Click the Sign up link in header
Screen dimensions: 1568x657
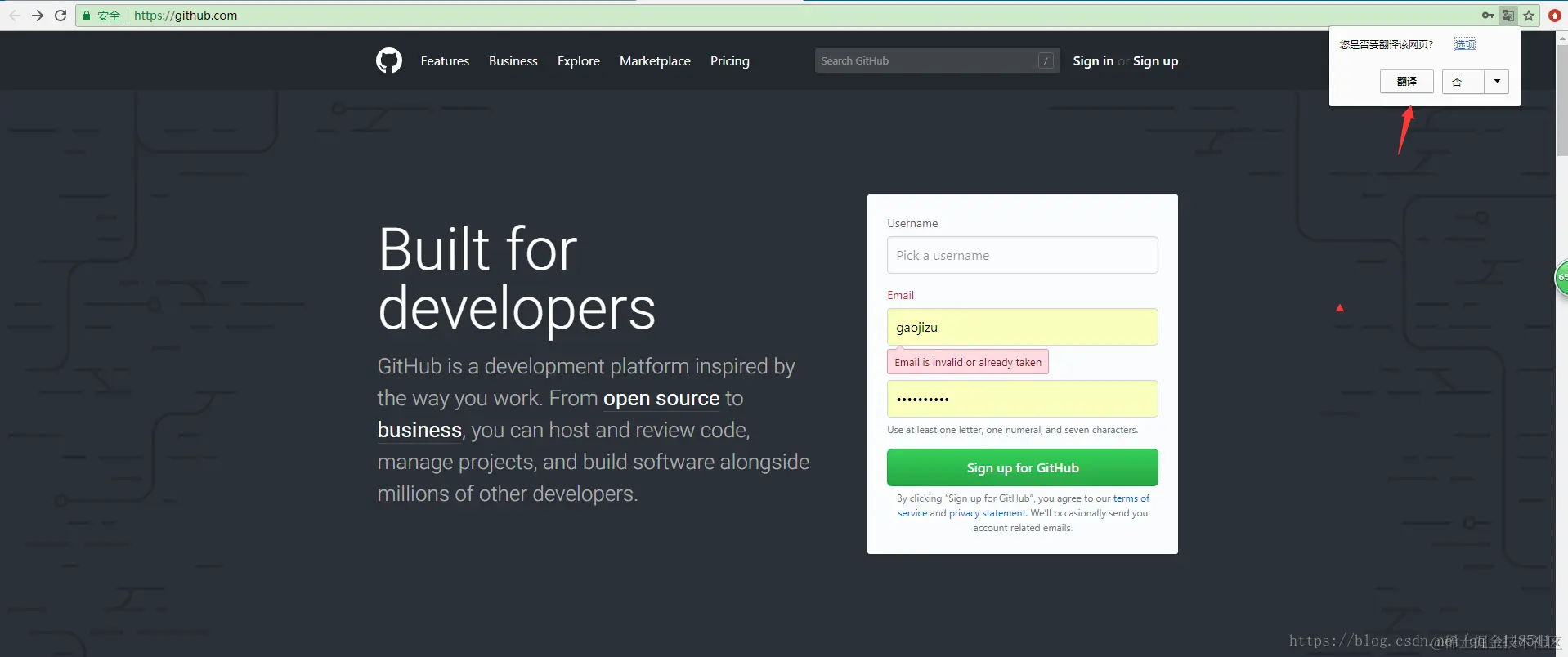click(x=1155, y=61)
